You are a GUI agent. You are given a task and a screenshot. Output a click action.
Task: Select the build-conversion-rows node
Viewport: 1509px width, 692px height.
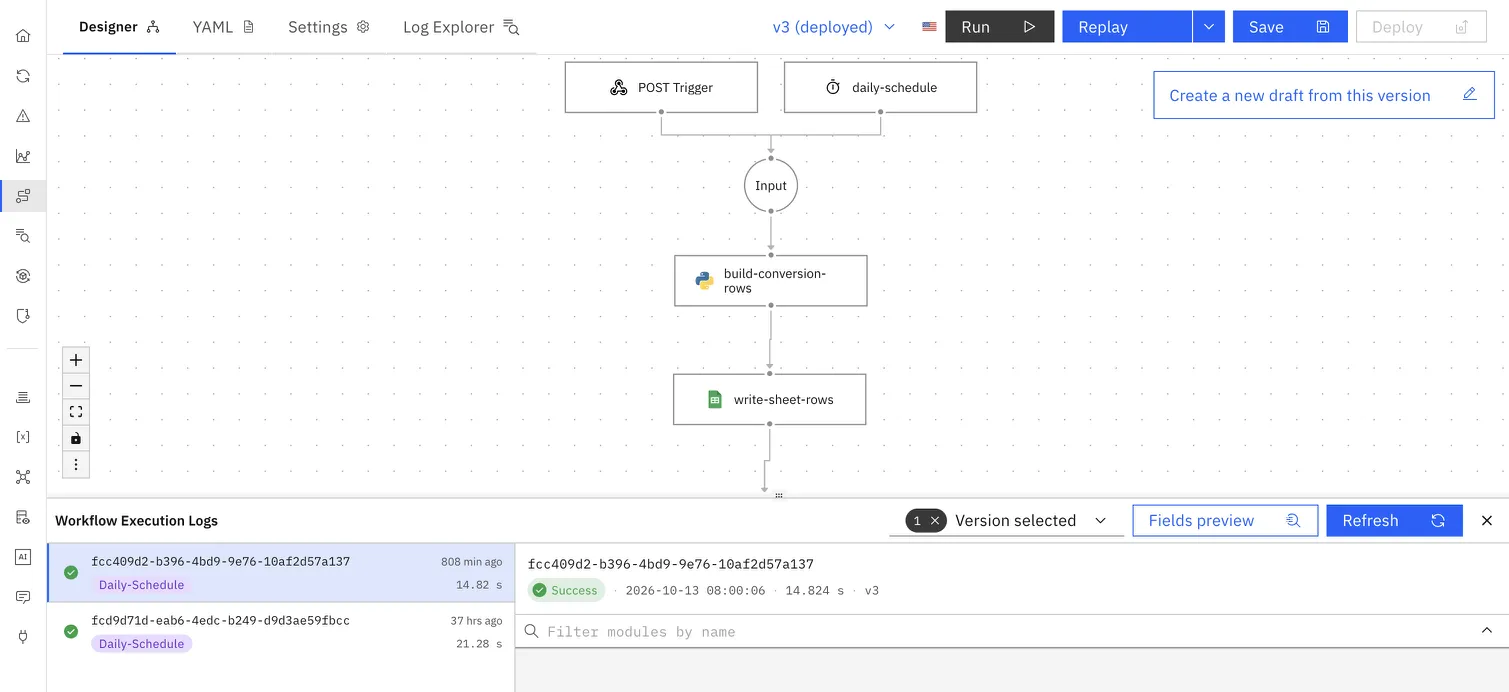click(x=770, y=281)
